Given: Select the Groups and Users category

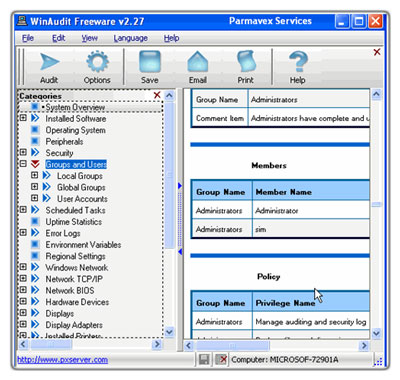Looking at the screenshot, I should 76,164.
